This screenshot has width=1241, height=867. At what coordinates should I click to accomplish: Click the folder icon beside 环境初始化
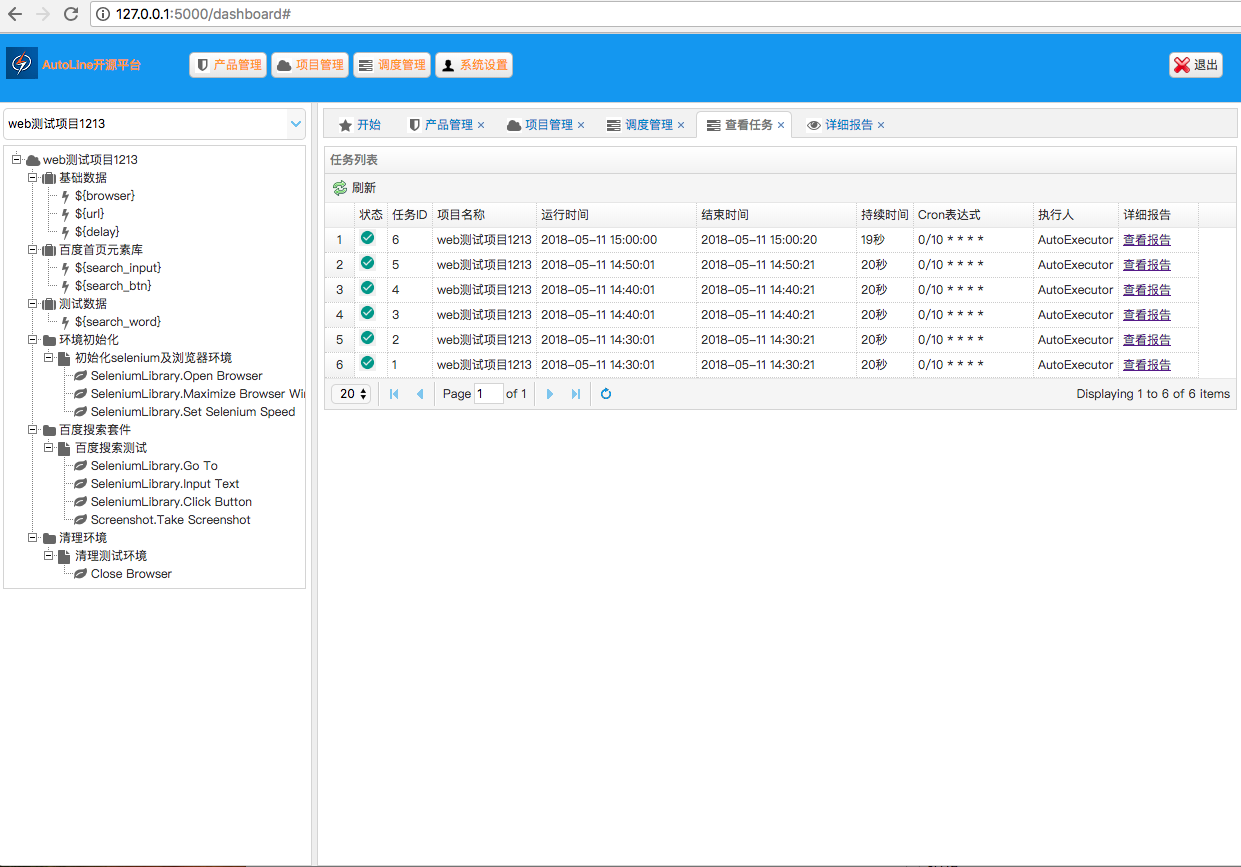(x=49, y=340)
